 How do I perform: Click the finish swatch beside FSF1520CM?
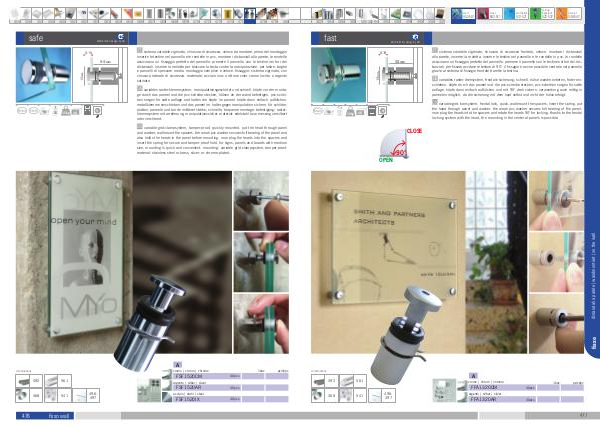click(167, 375)
